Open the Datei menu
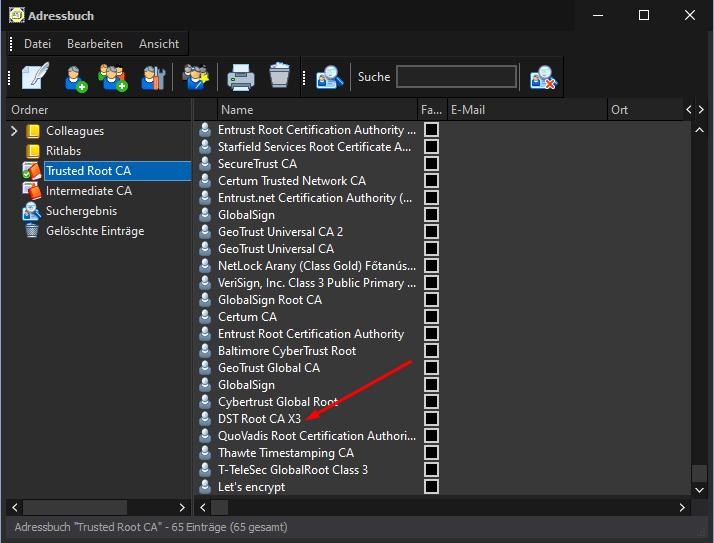Screen dimensions: 714x543 click(x=37, y=44)
